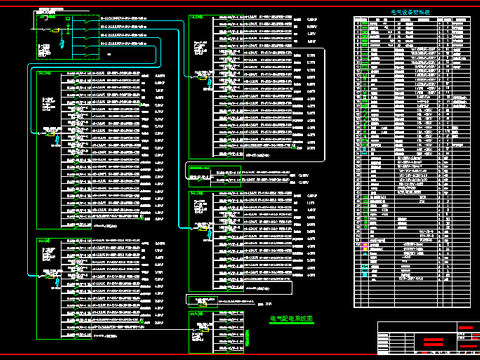Click yellow breaker in bottom-center panel

click(205, 330)
